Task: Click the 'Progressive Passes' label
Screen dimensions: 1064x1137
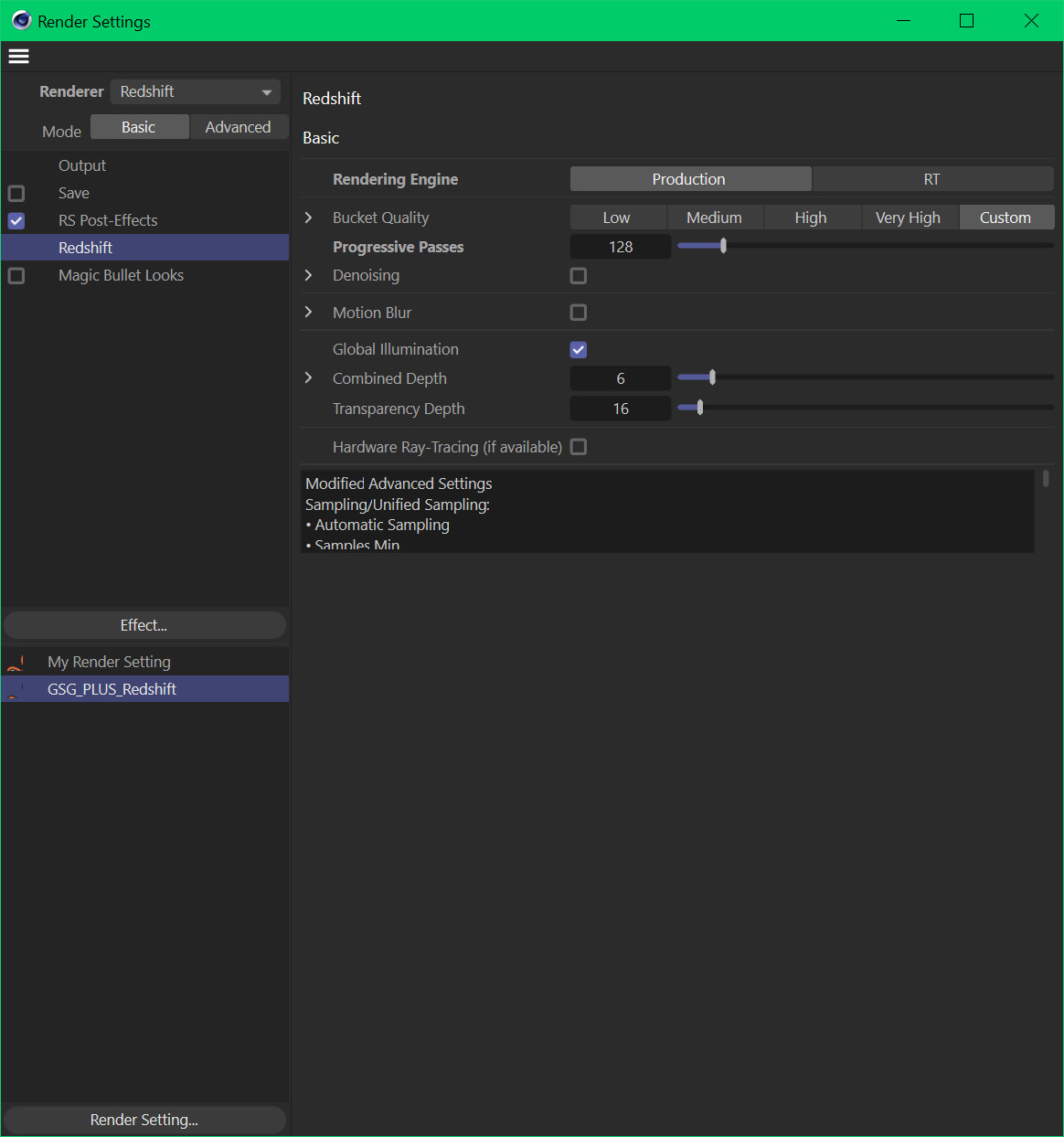Action: [398, 247]
